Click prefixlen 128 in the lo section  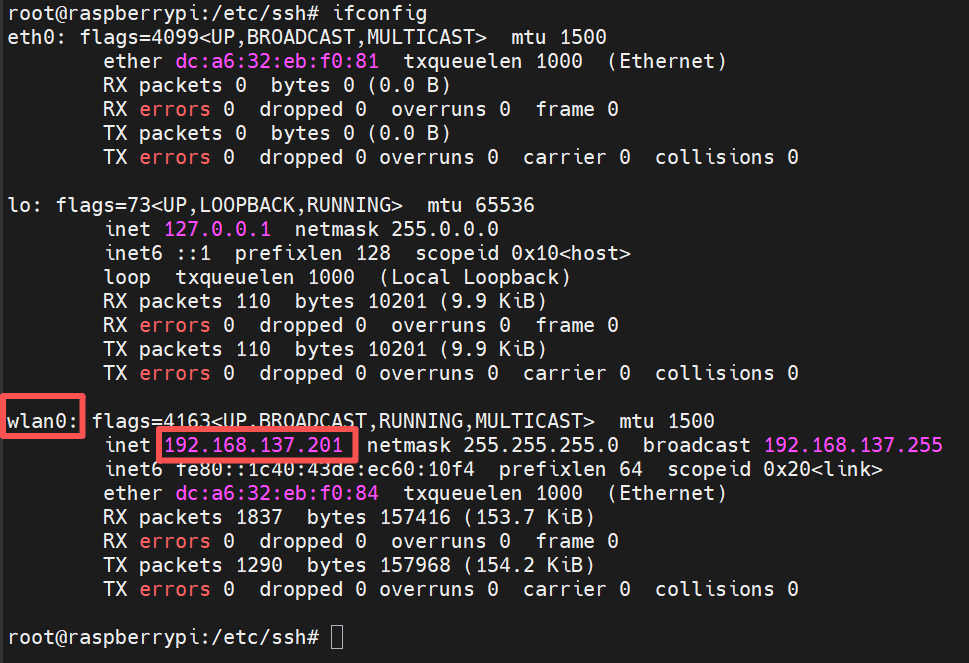click(313, 253)
